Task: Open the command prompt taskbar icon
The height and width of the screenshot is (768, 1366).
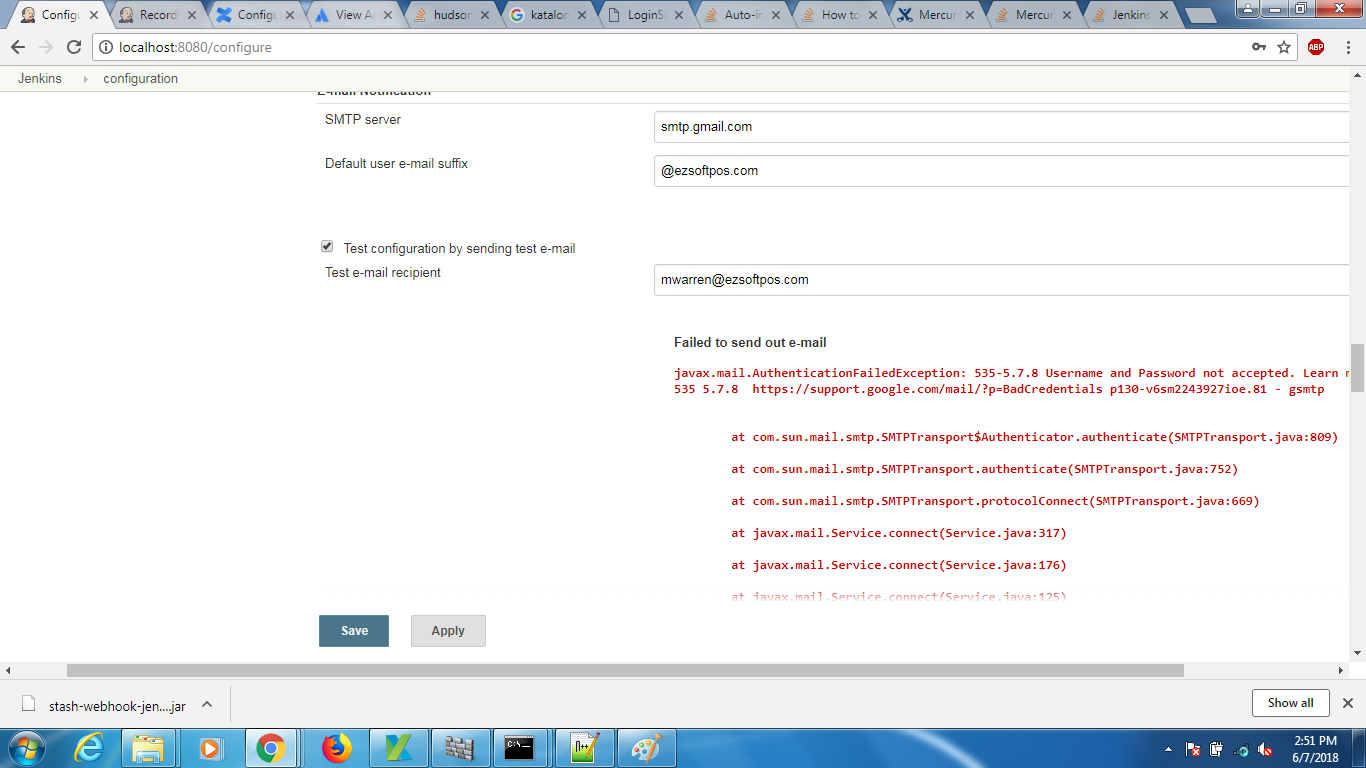Action: click(x=520, y=748)
